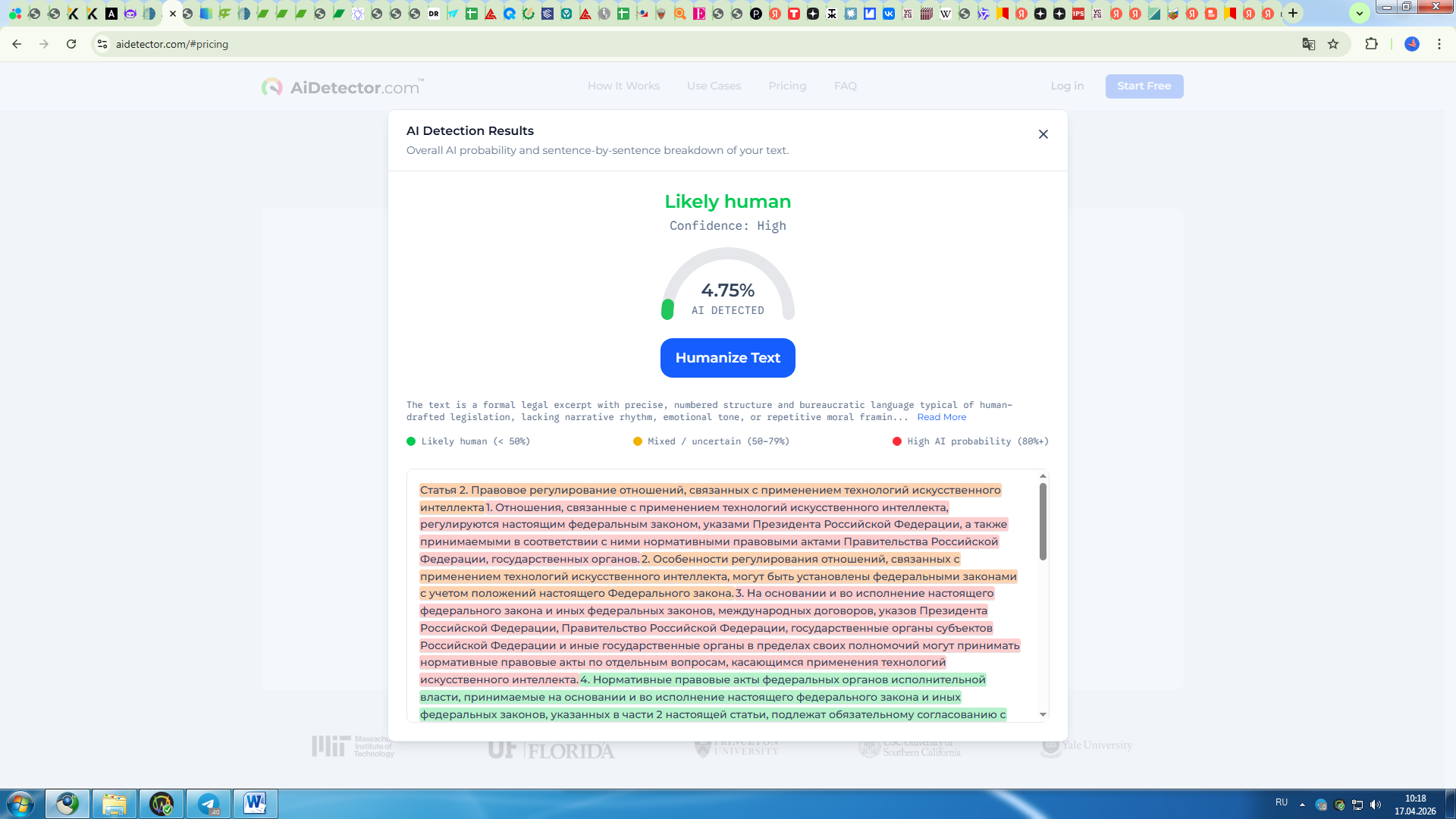This screenshot has height=819, width=1456.
Task: Switch to the red IPS tab
Action: tap(1078, 14)
